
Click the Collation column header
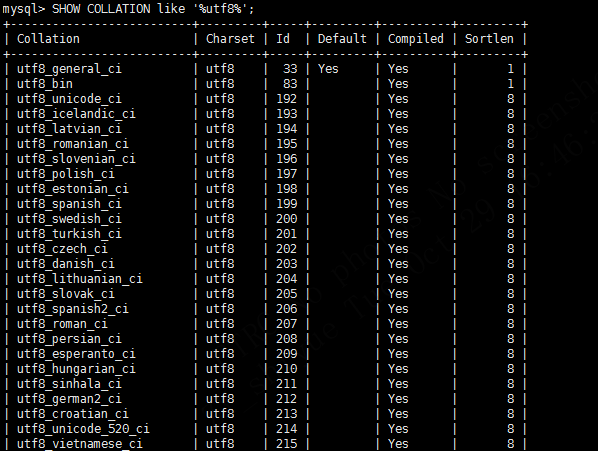pyautogui.click(x=48, y=39)
